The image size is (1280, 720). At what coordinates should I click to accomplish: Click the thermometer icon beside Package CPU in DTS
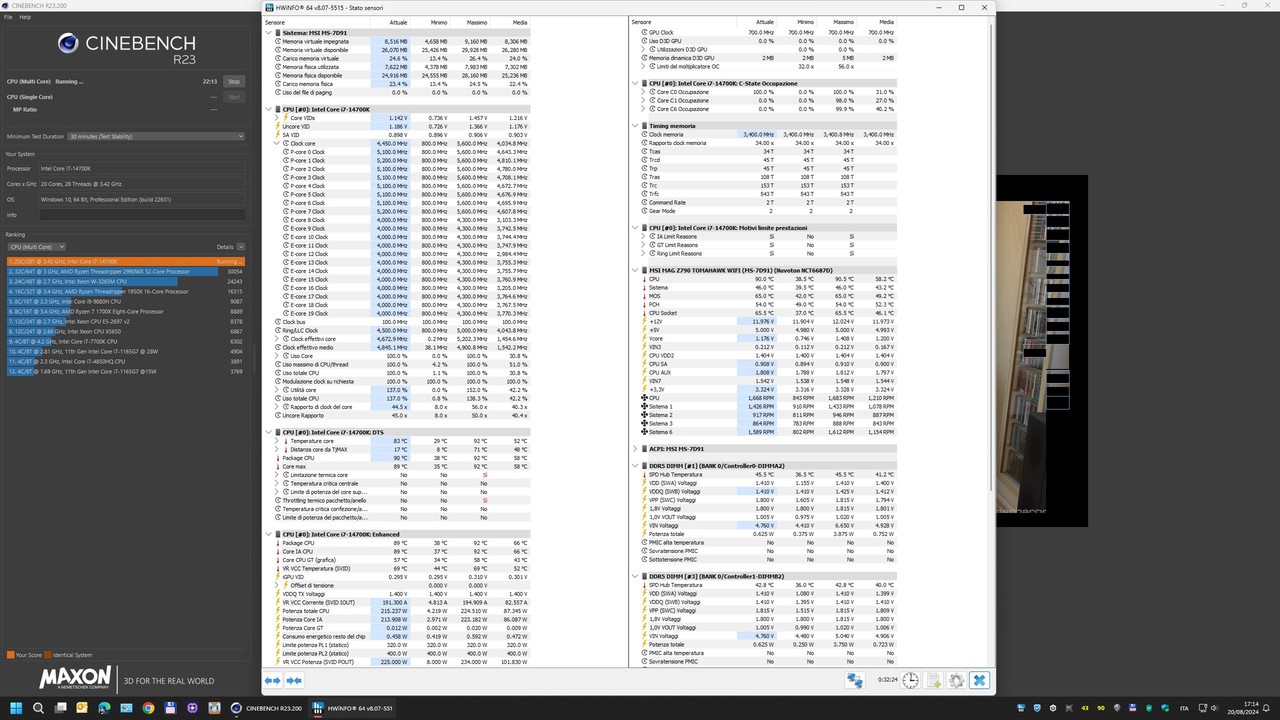click(278, 458)
